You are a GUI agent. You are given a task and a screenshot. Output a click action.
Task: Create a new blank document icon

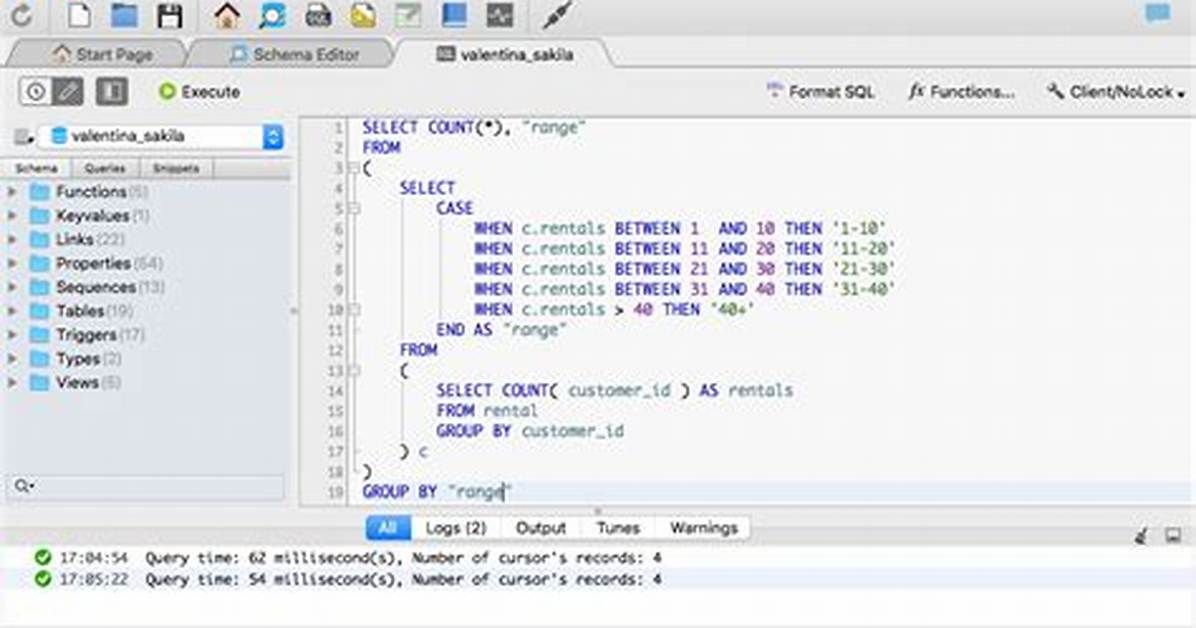pos(79,14)
